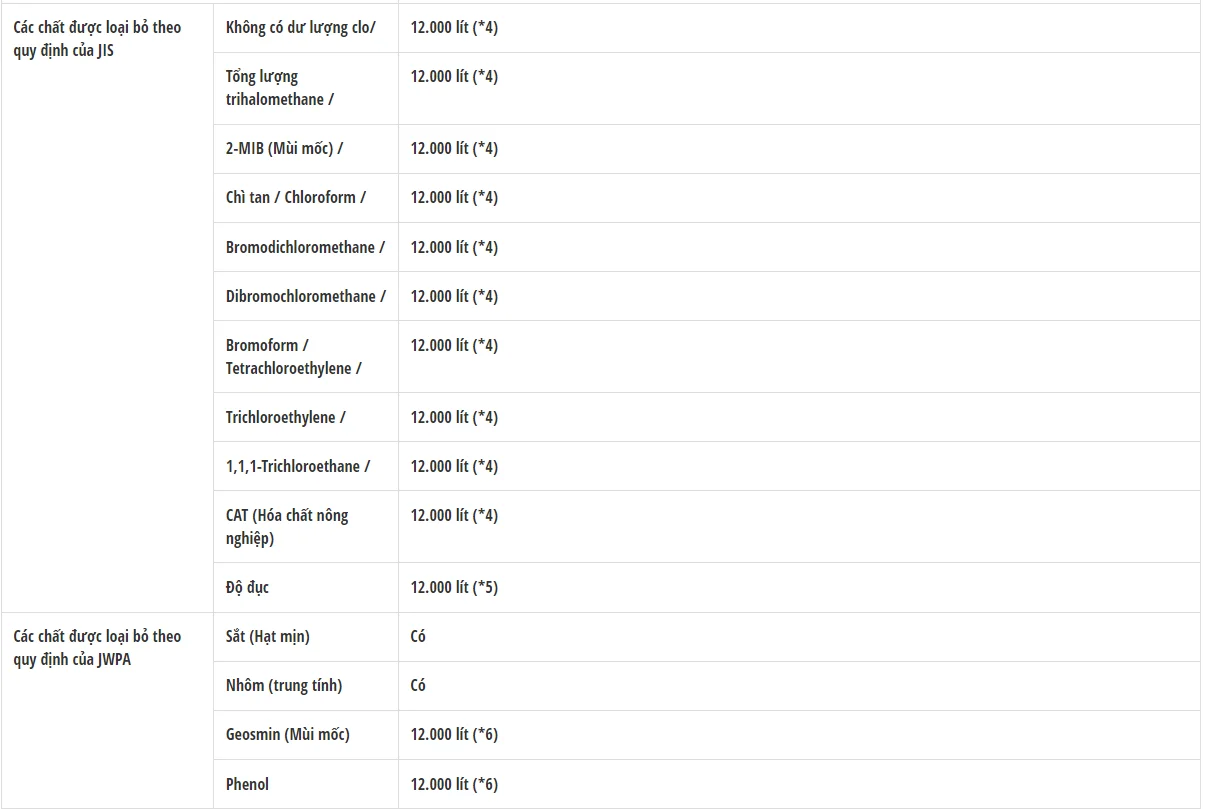Click the "Độ đục" row label
The width and height of the screenshot is (1207, 809).
pos(247,588)
